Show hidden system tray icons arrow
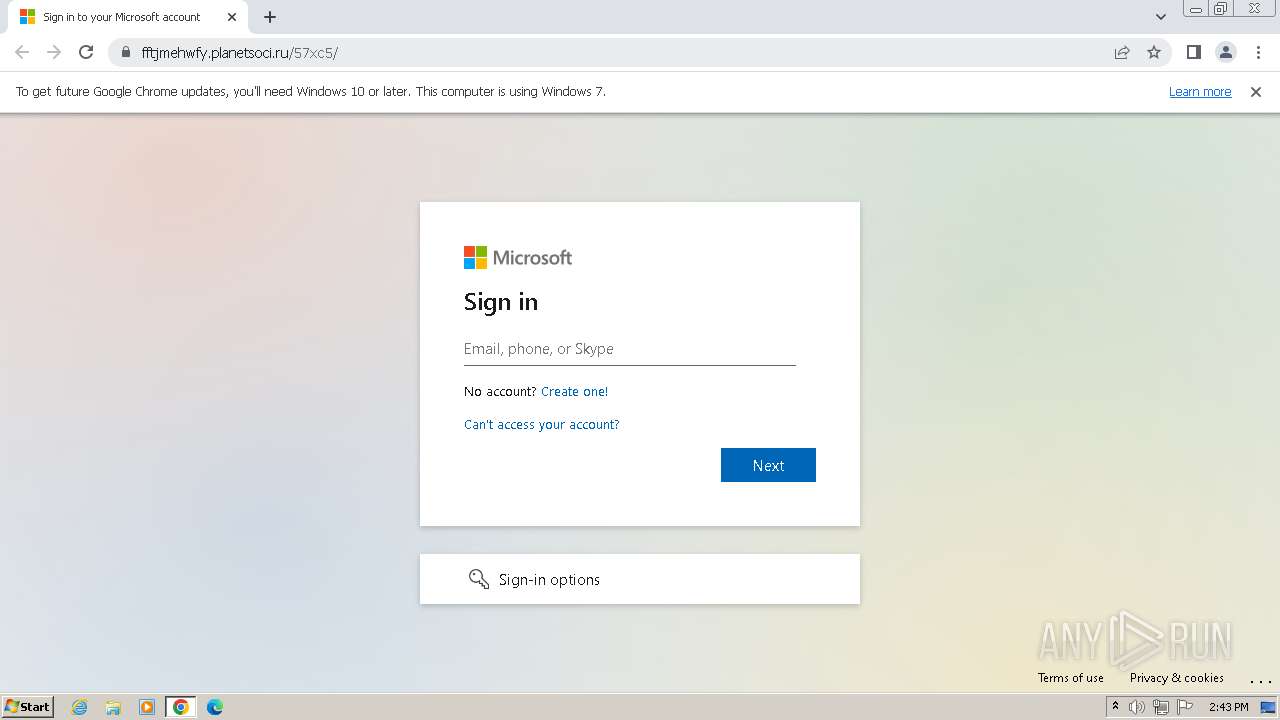The height and width of the screenshot is (720, 1280). click(1115, 707)
